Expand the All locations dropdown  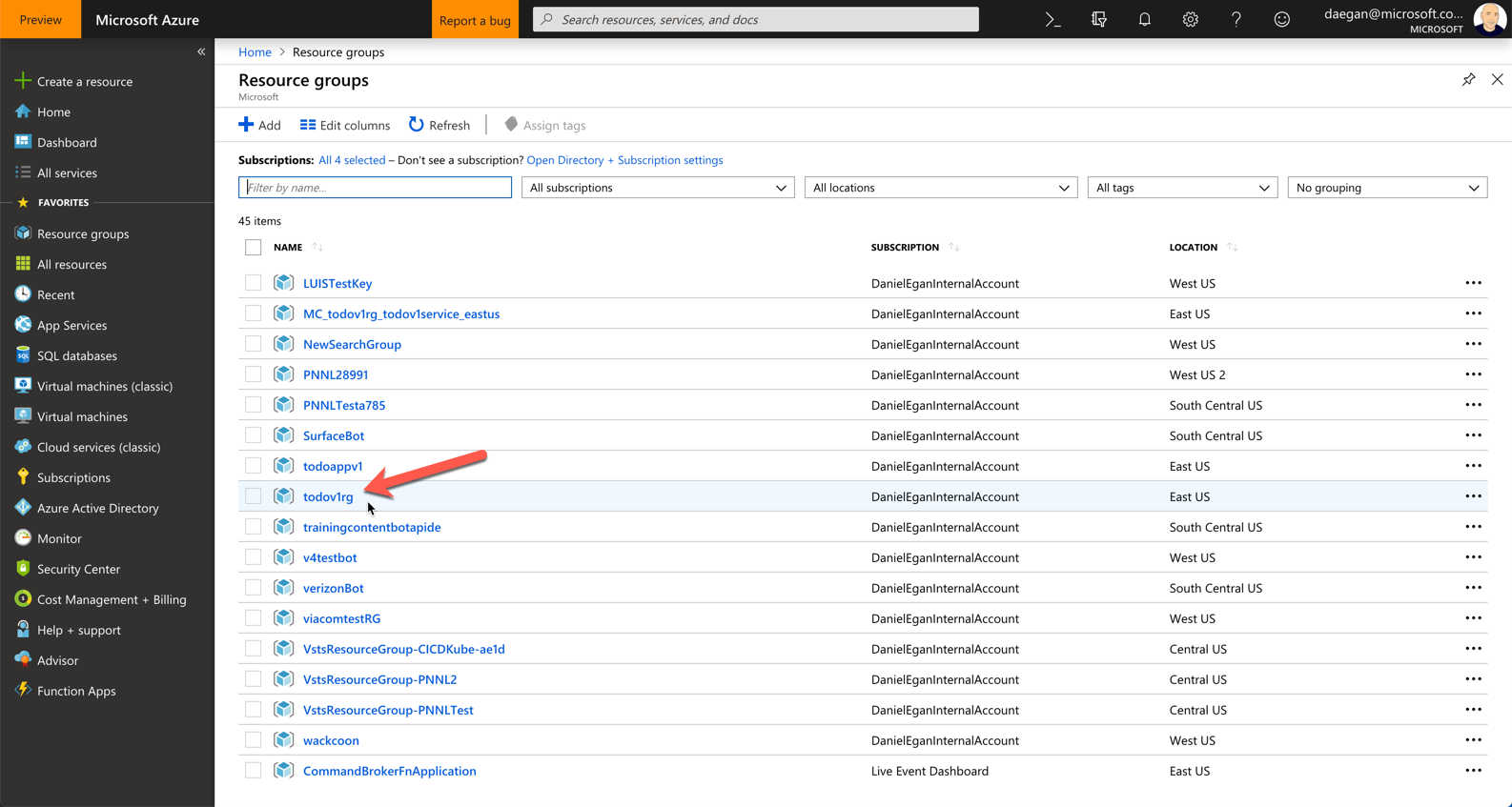point(941,188)
